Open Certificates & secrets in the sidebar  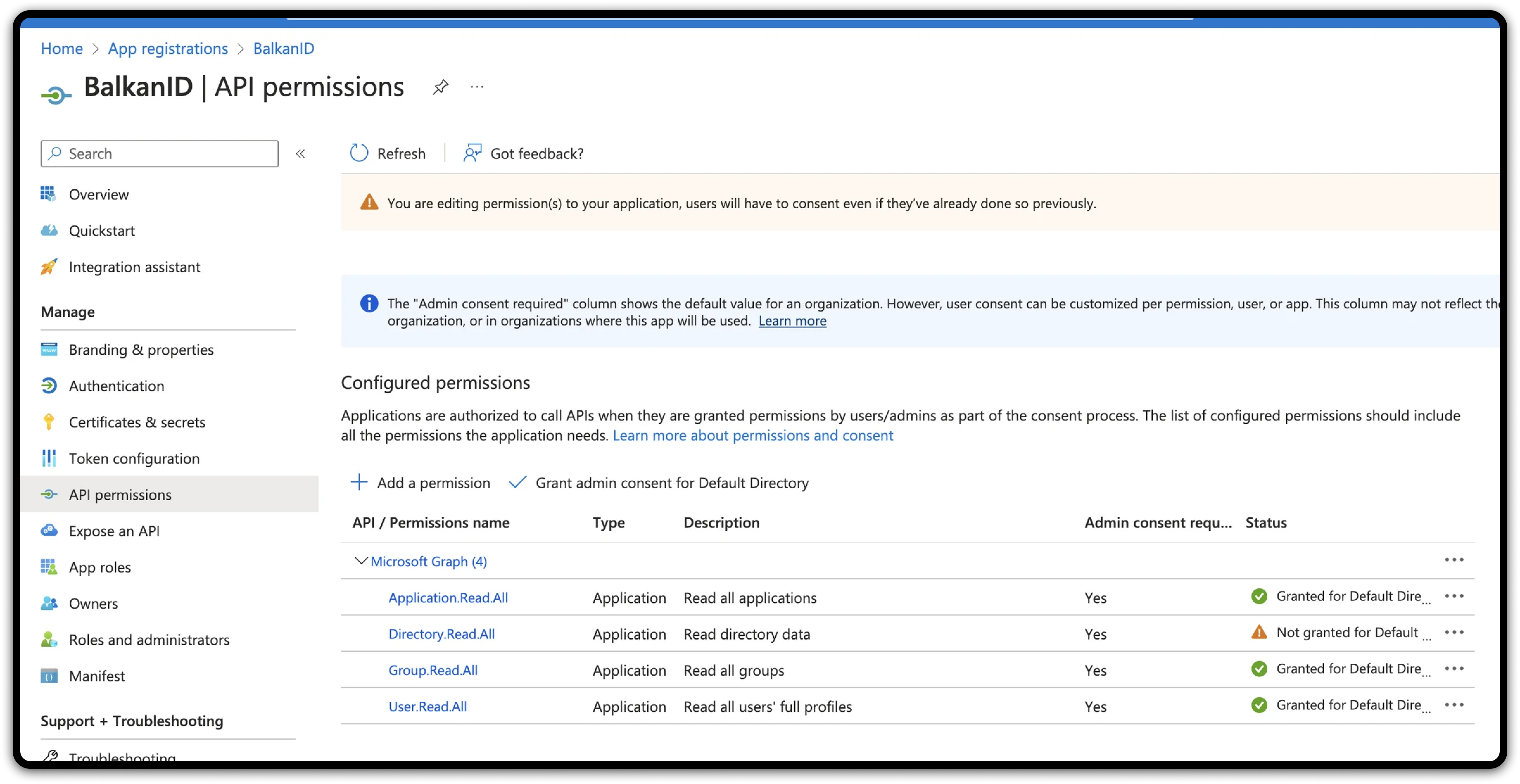[x=137, y=422]
